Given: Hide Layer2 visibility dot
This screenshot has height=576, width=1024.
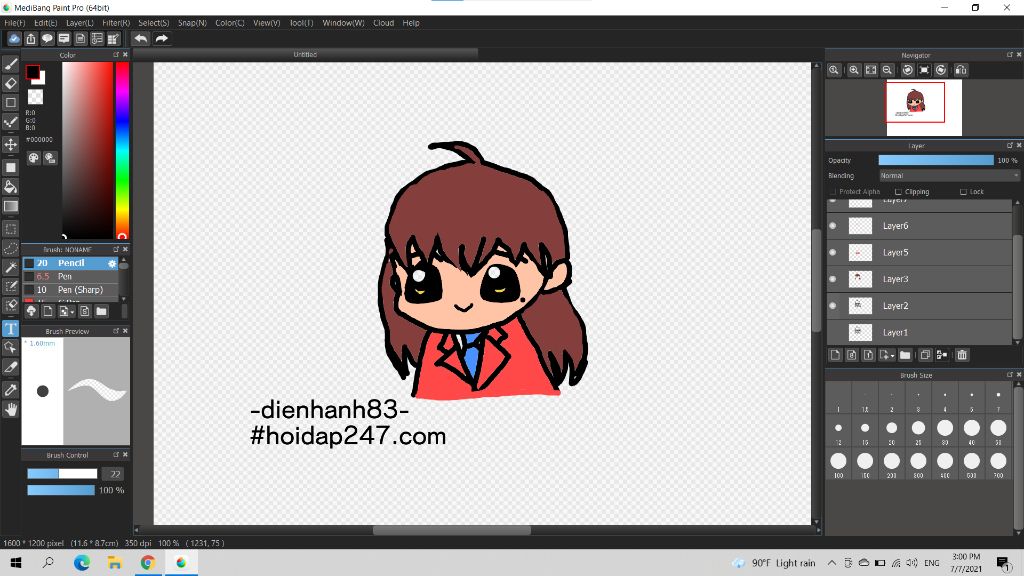Looking at the screenshot, I should coord(833,306).
